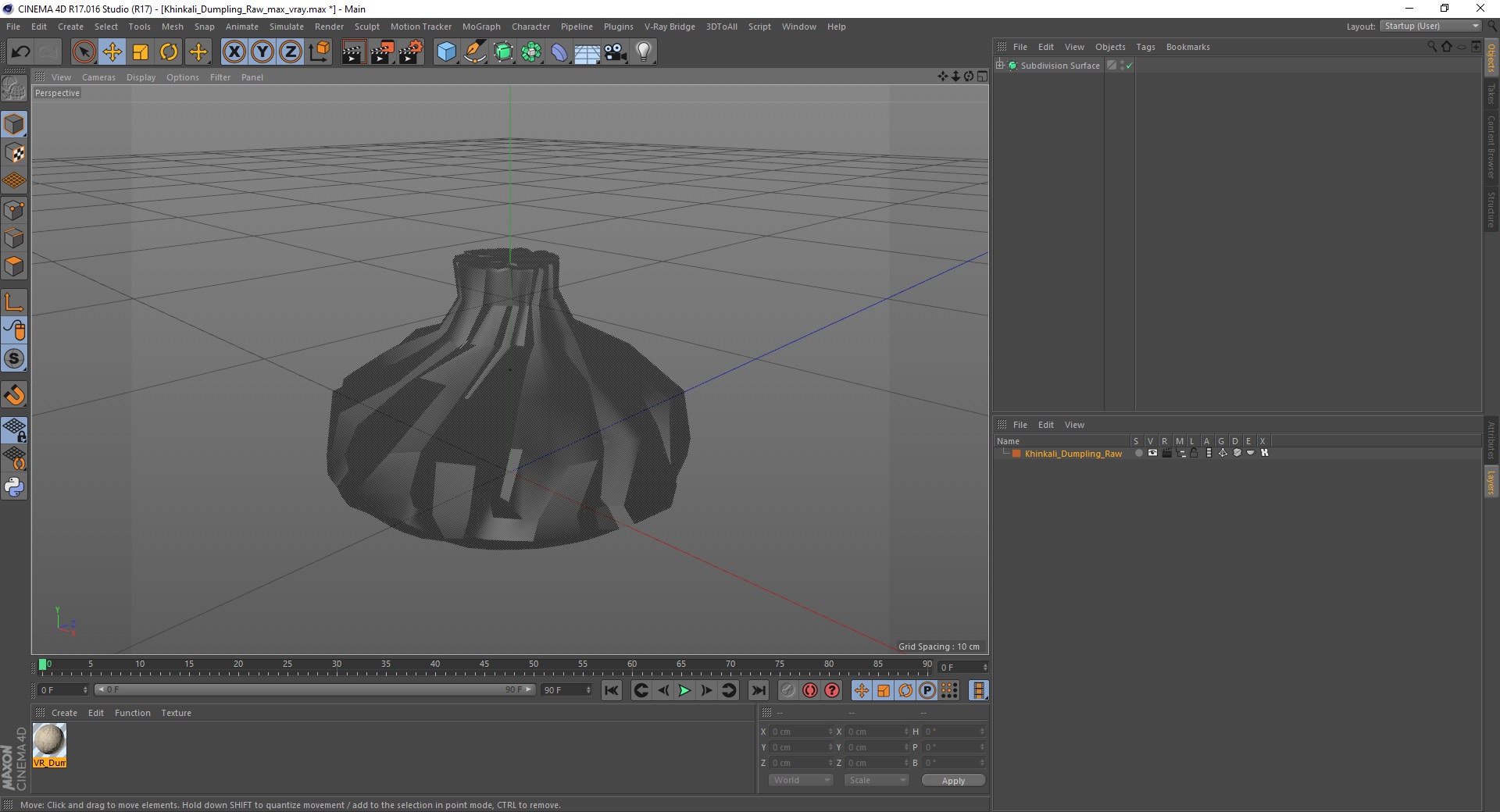The width and height of the screenshot is (1500, 812).
Task: Toggle Z axis lock
Action: [x=291, y=52]
